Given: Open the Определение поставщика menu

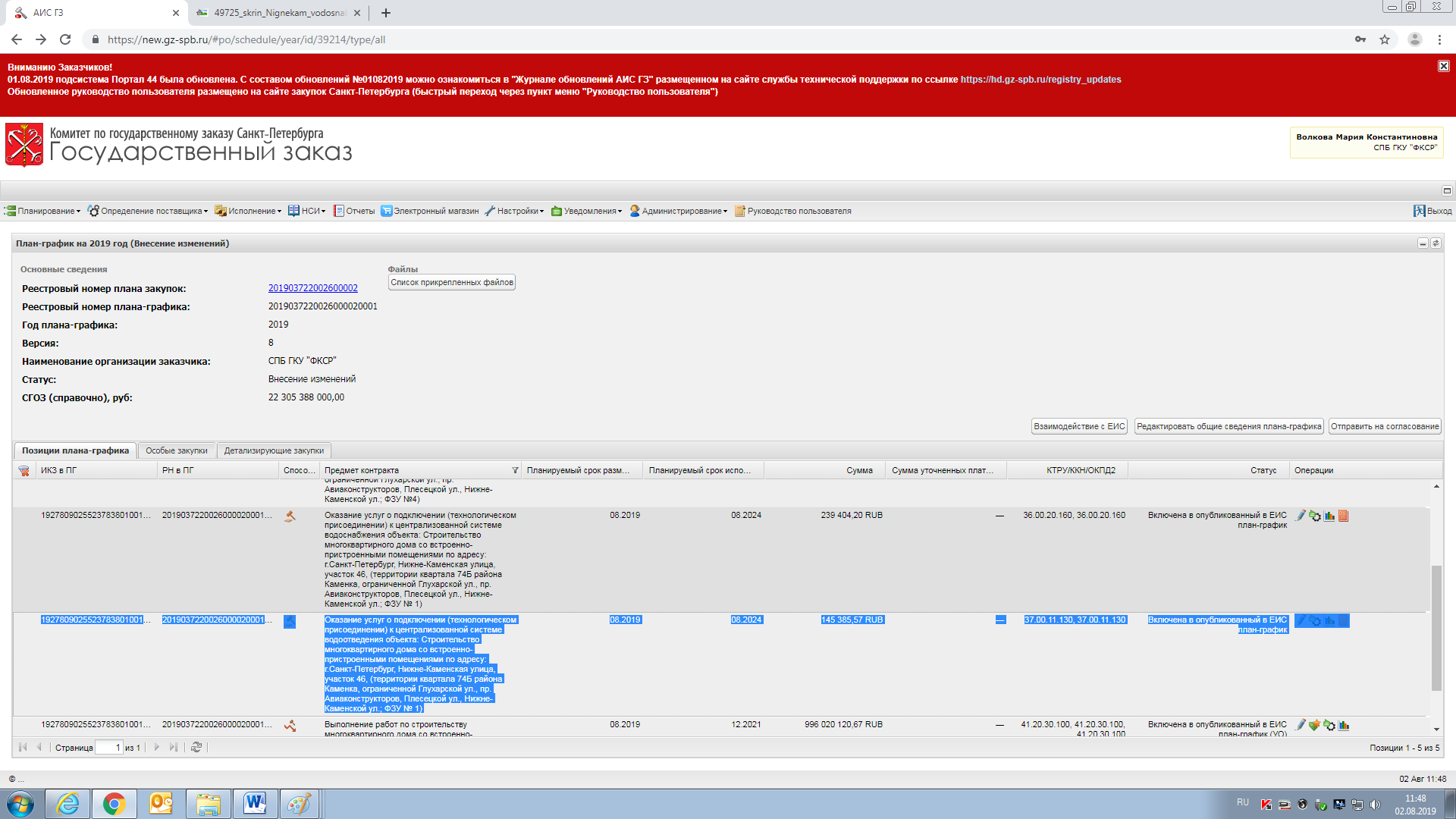Looking at the screenshot, I should tap(147, 211).
